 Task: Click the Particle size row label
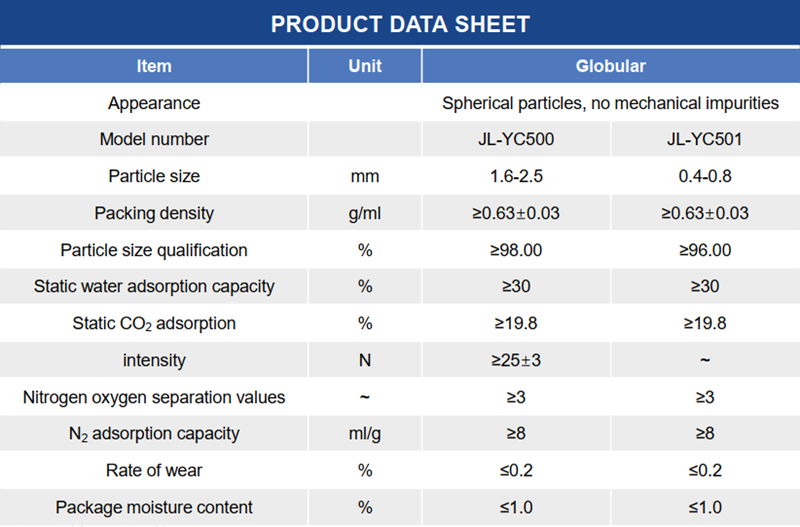pos(154,176)
